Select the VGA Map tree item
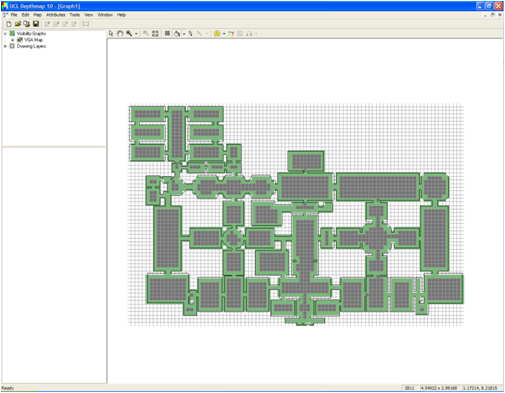The height and width of the screenshot is (393, 505). (33, 40)
